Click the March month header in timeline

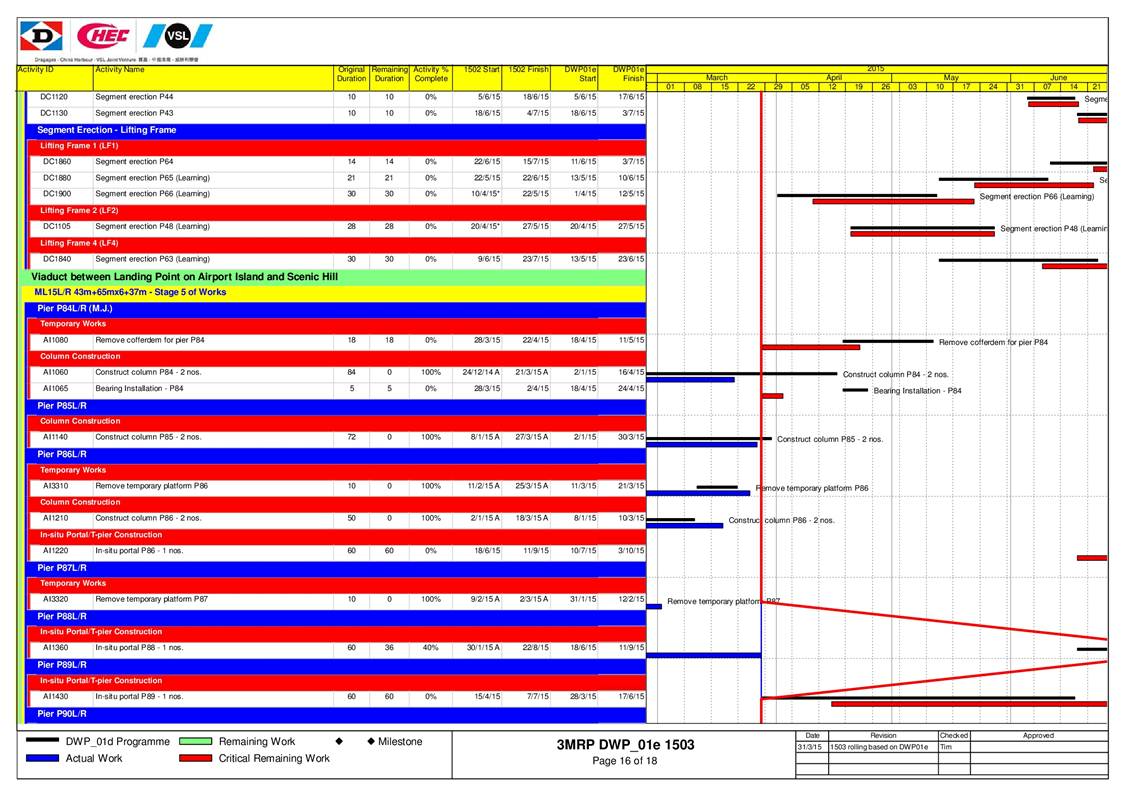[716, 77]
